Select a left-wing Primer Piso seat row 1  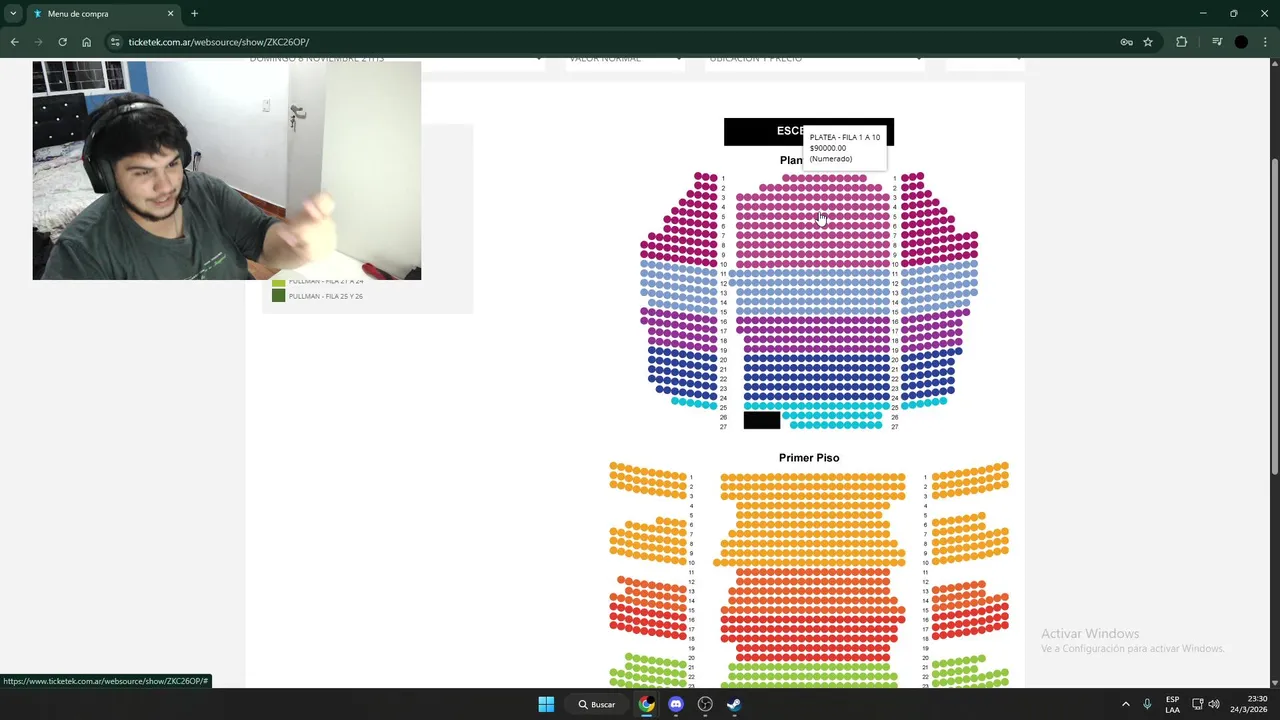(650, 472)
